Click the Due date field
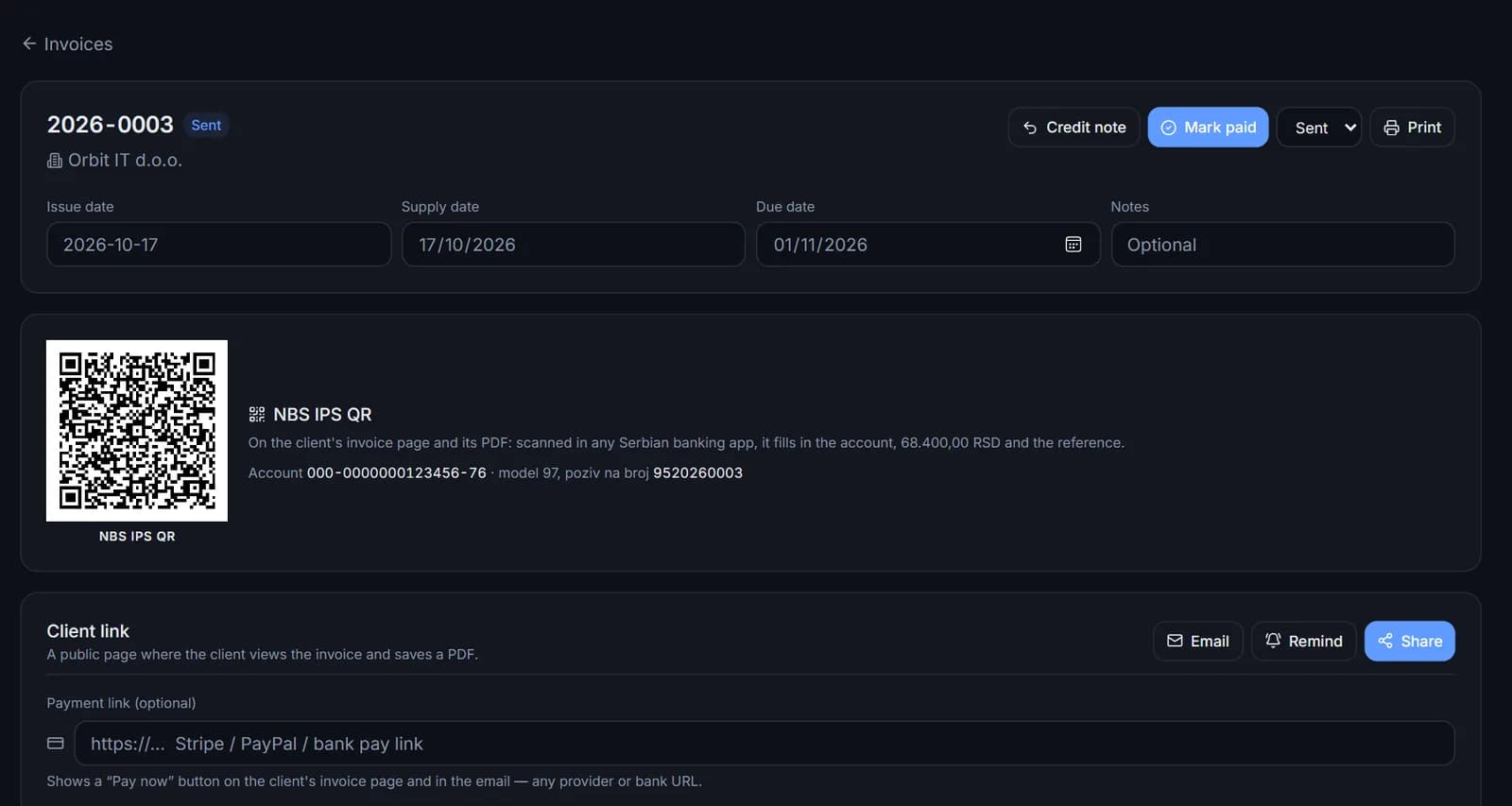This screenshot has height=806, width=1512. (x=928, y=245)
